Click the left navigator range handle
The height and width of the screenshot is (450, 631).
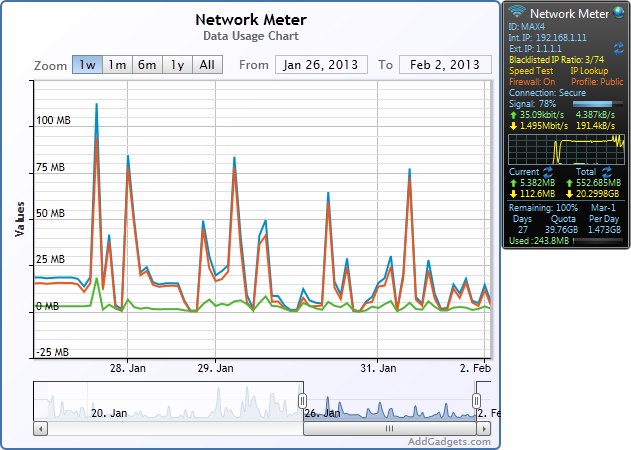(x=303, y=400)
